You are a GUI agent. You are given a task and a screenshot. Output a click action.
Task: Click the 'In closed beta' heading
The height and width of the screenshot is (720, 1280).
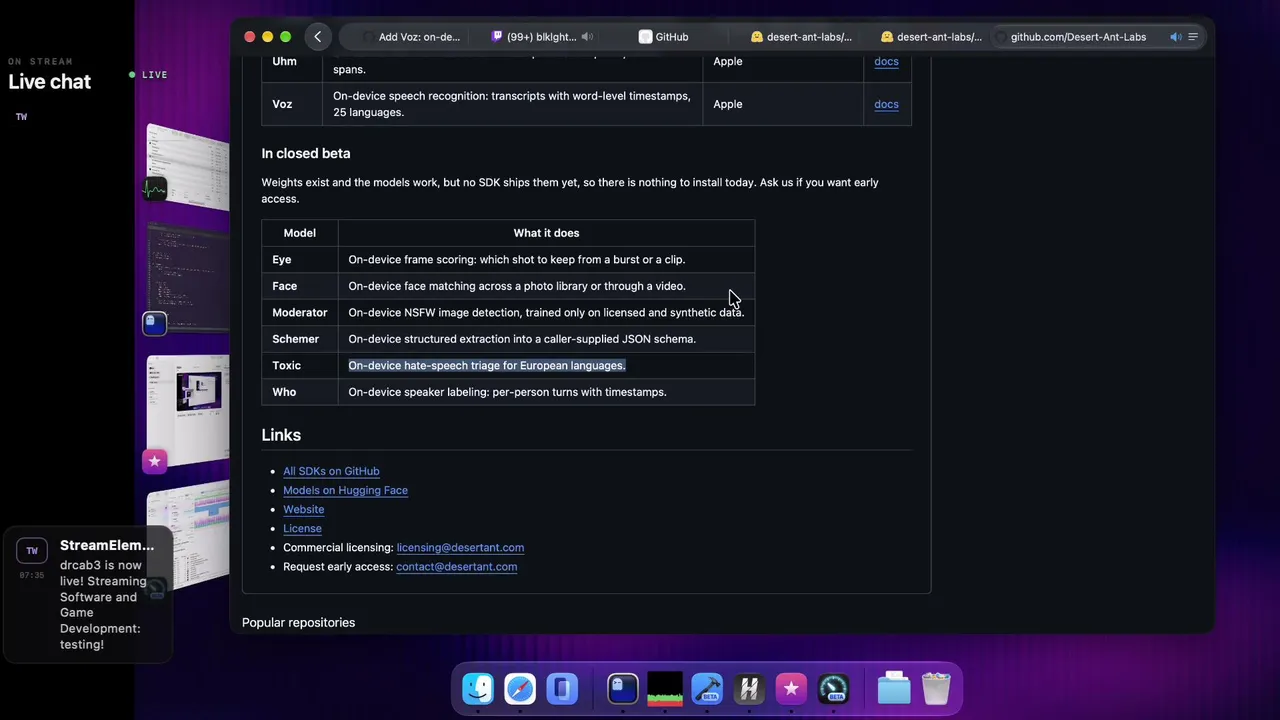coord(306,153)
